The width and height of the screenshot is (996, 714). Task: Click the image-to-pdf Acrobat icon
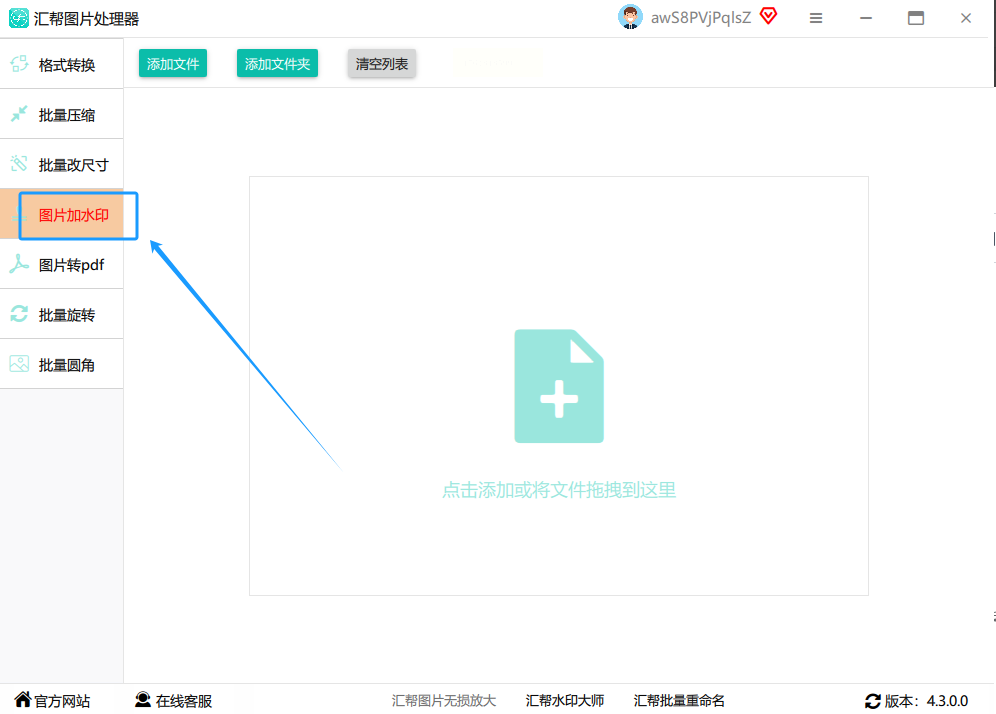point(19,264)
